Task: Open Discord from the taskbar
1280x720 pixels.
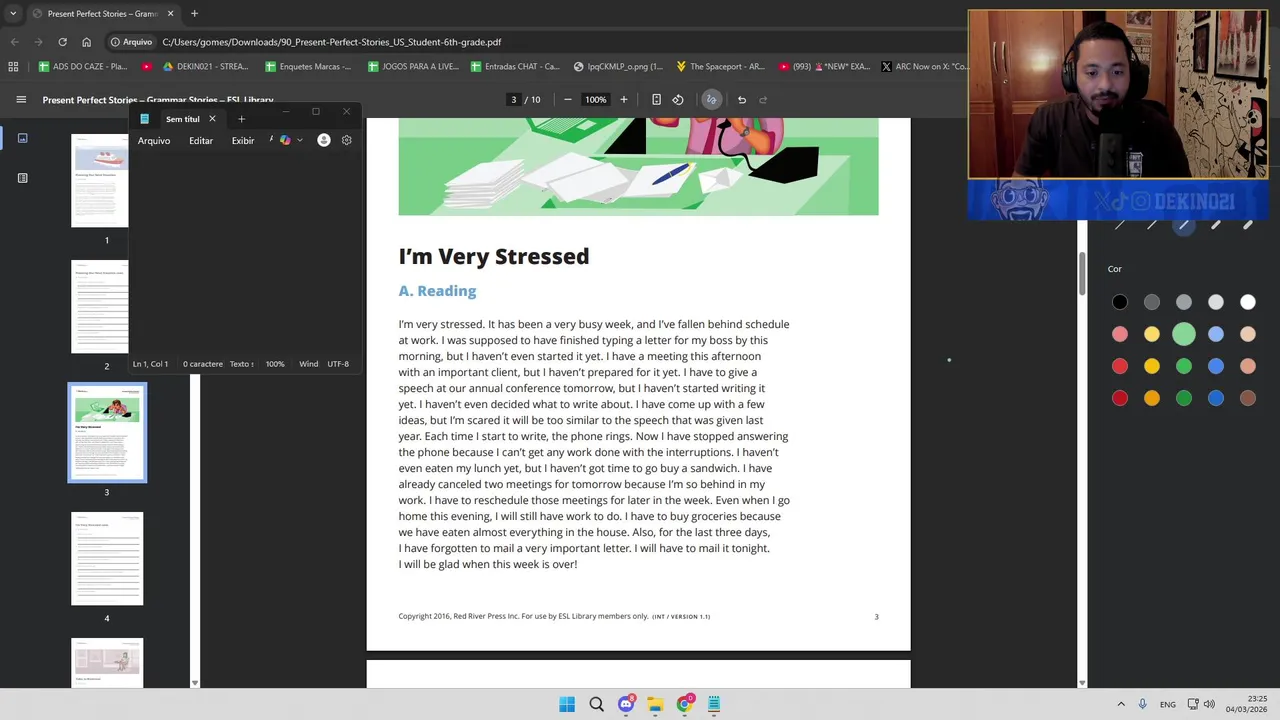Action: 626,704
